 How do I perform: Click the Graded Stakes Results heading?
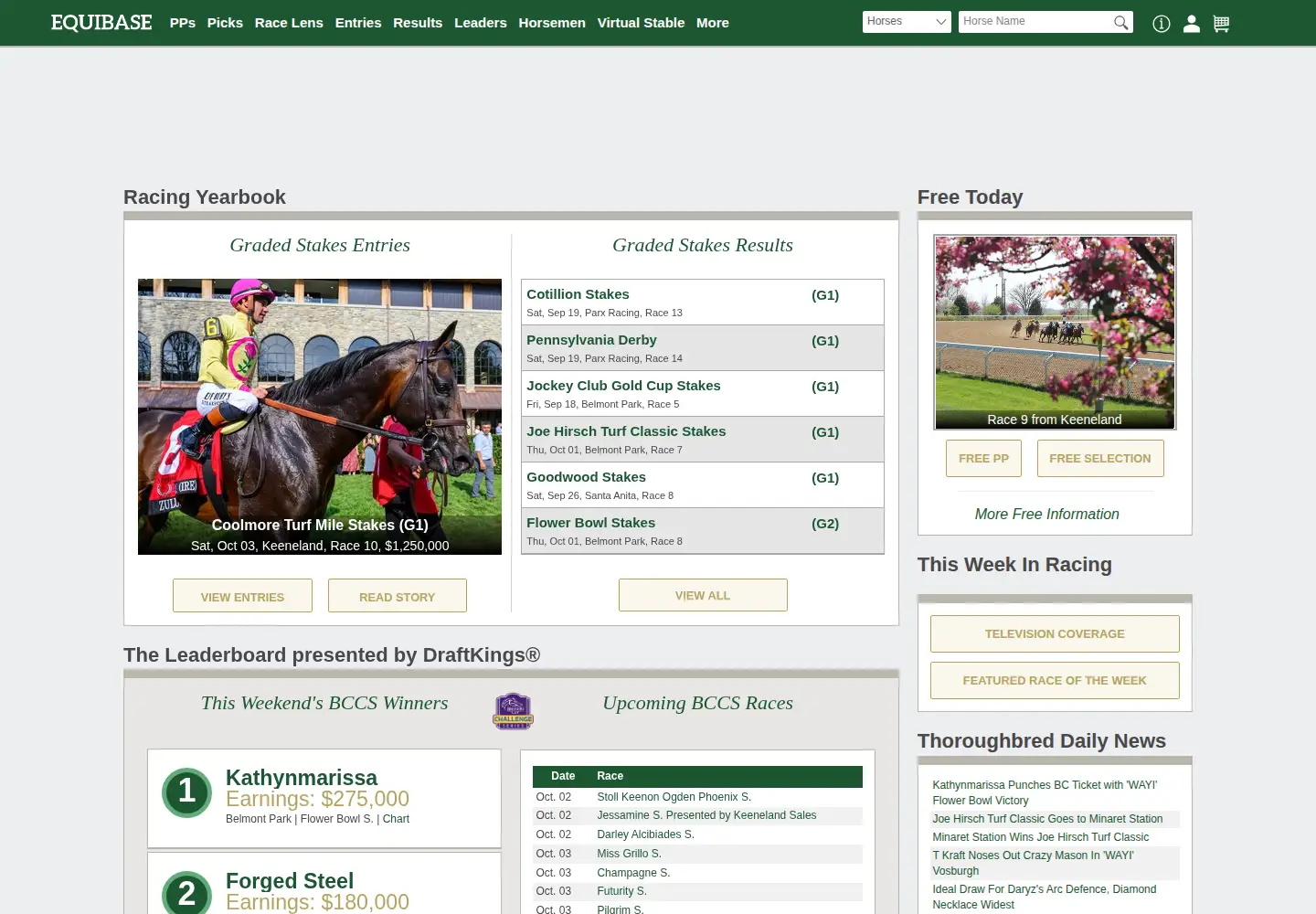(x=703, y=245)
